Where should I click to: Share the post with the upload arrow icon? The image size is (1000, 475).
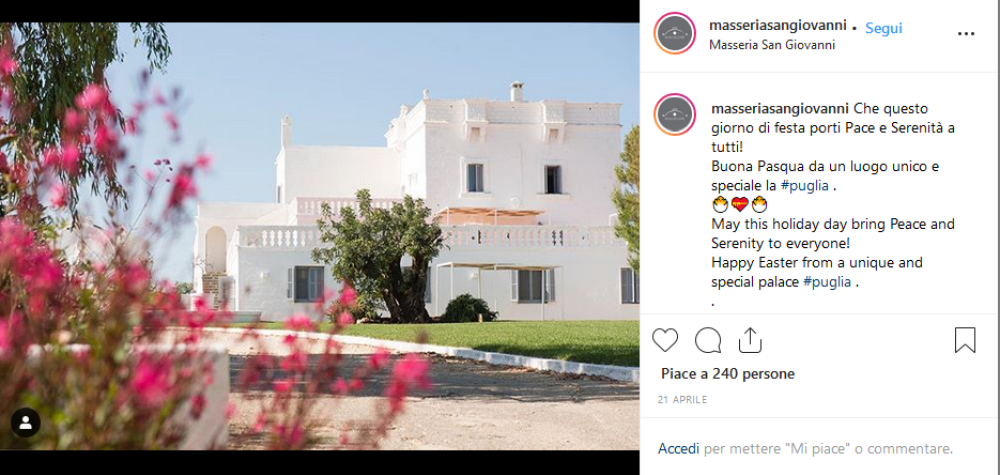[x=750, y=340]
